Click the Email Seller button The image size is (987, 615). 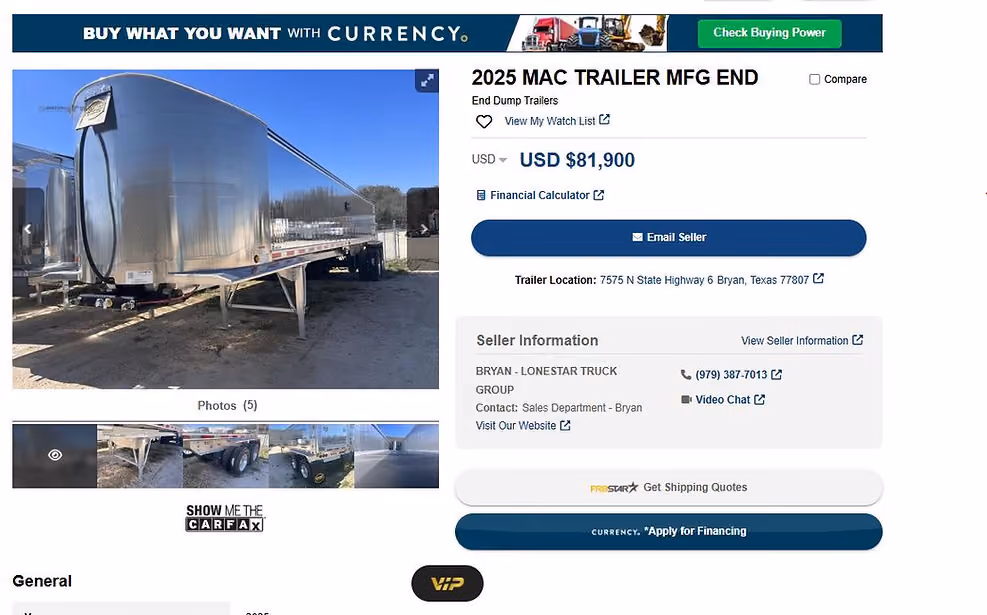point(668,237)
